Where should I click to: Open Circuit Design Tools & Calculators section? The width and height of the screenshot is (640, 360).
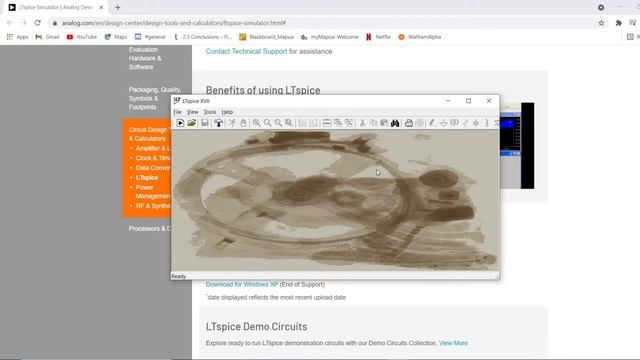[149, 134]
